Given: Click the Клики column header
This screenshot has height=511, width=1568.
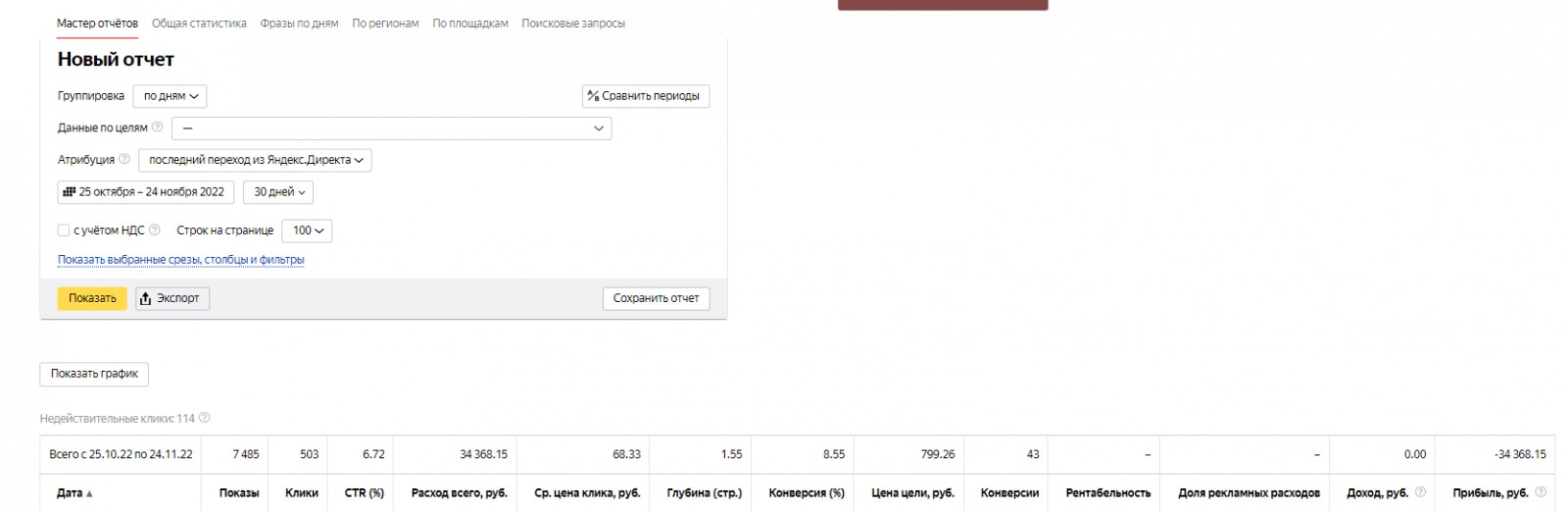Looking at the screenshot, I should 302,493.
